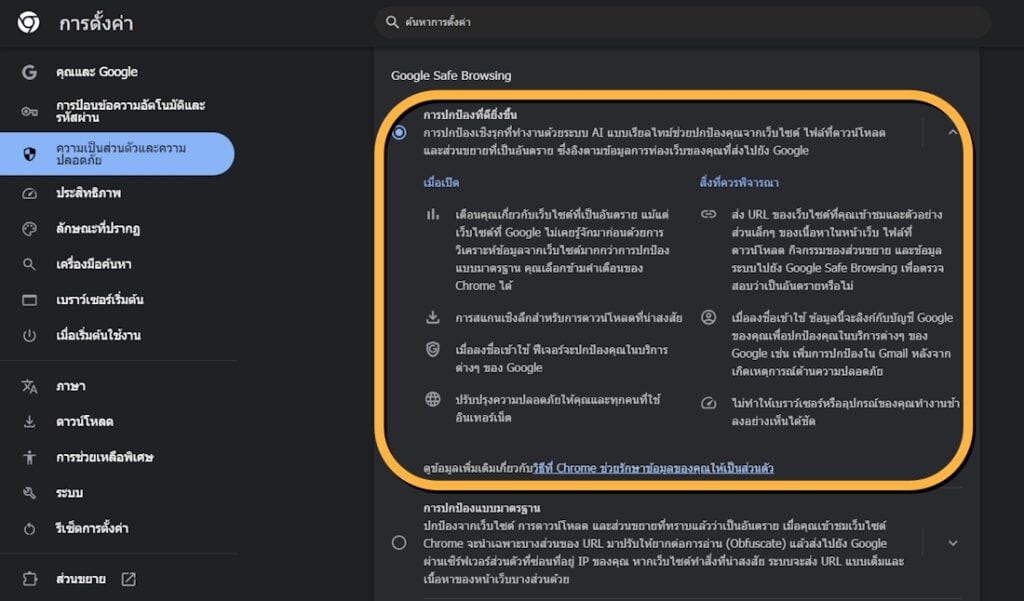Select คุณและ Google sidebar item
Image resolution: width=1024 pixels, height=601 pixels.
(97, 72)
